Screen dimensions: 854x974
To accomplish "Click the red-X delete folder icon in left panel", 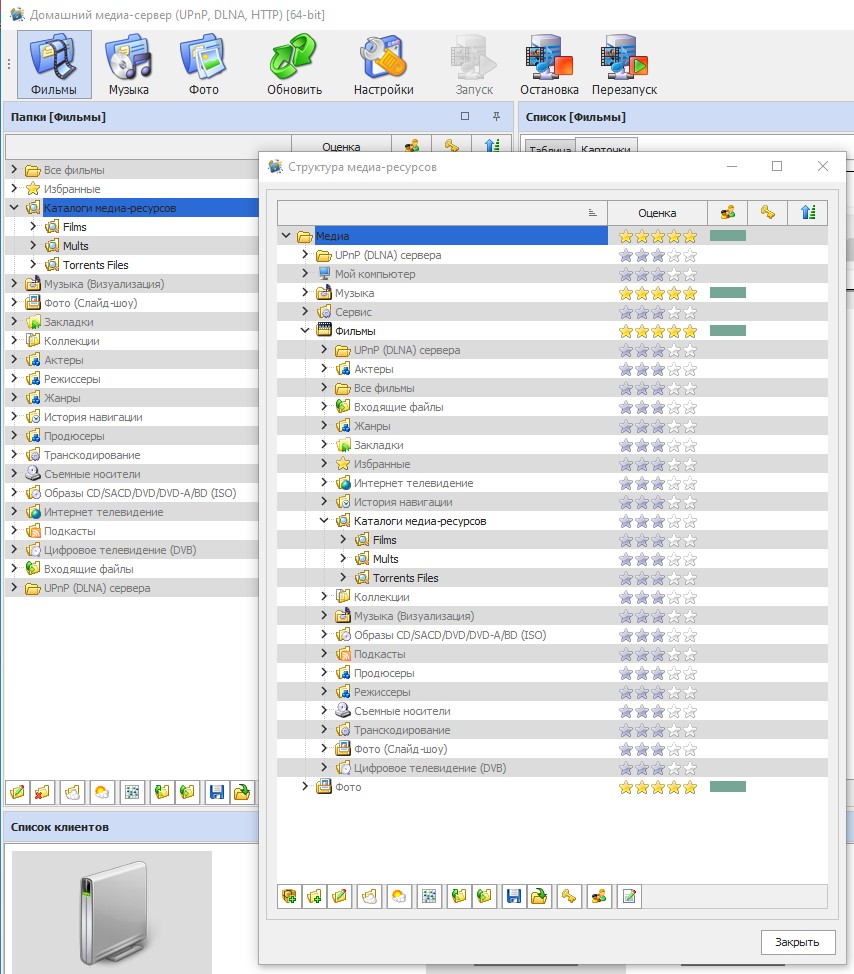I will (x=43, y=792).
